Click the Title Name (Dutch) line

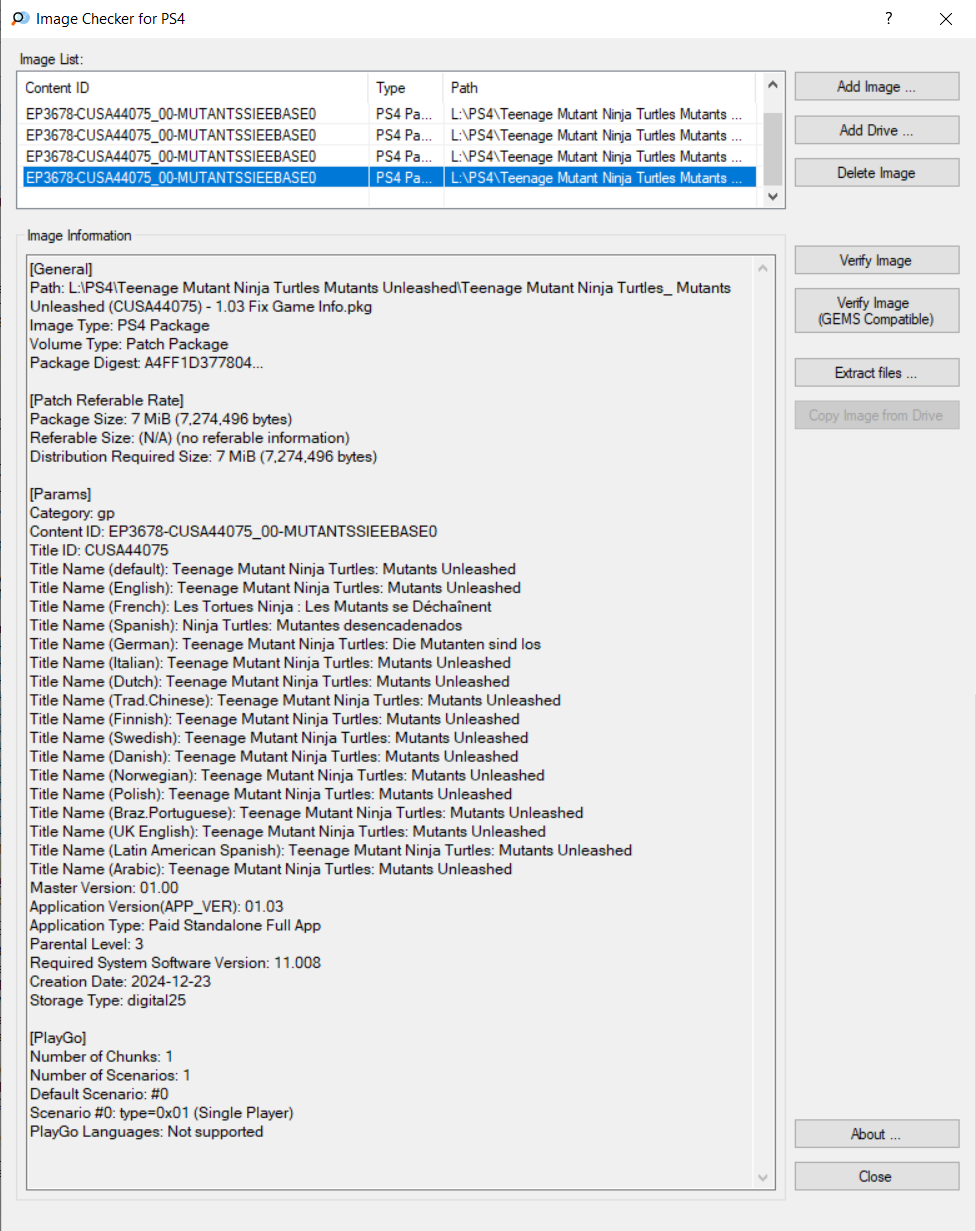[269, 681]
